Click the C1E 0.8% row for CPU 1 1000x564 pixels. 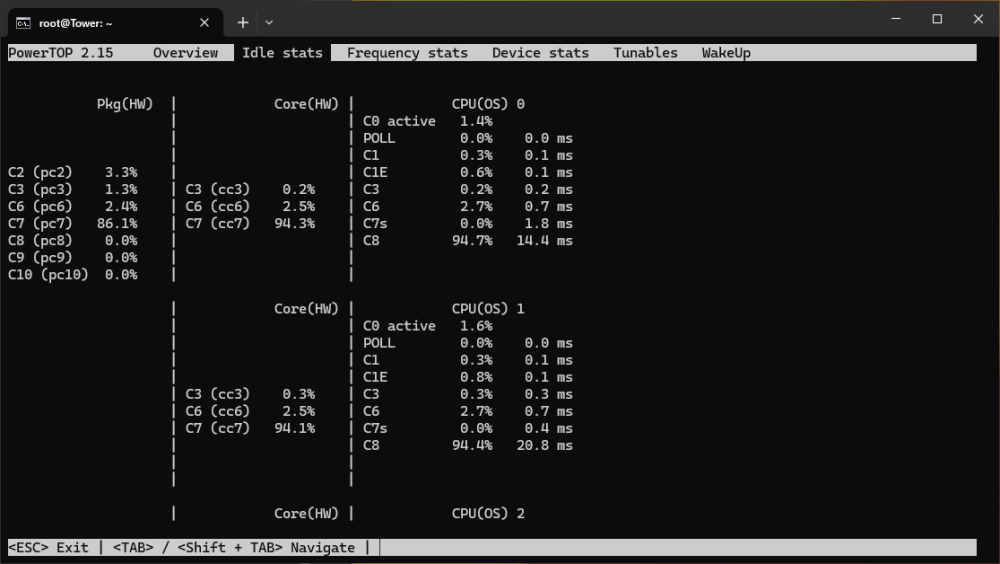click(467, 377)
